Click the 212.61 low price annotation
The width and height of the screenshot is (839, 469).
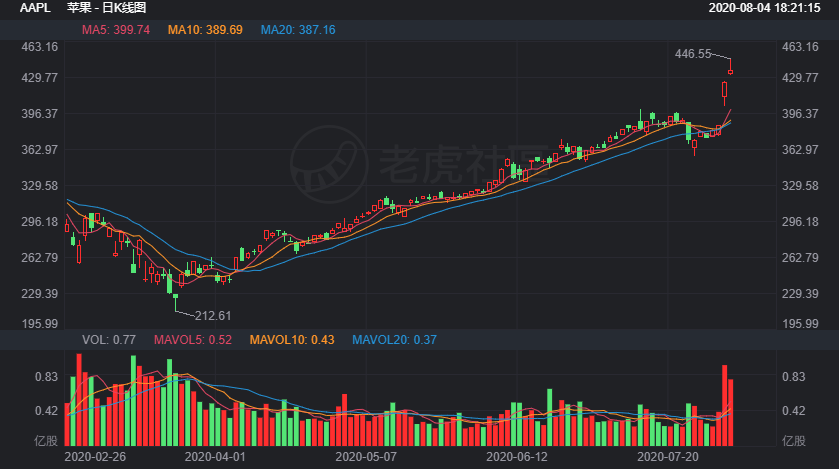213,316
